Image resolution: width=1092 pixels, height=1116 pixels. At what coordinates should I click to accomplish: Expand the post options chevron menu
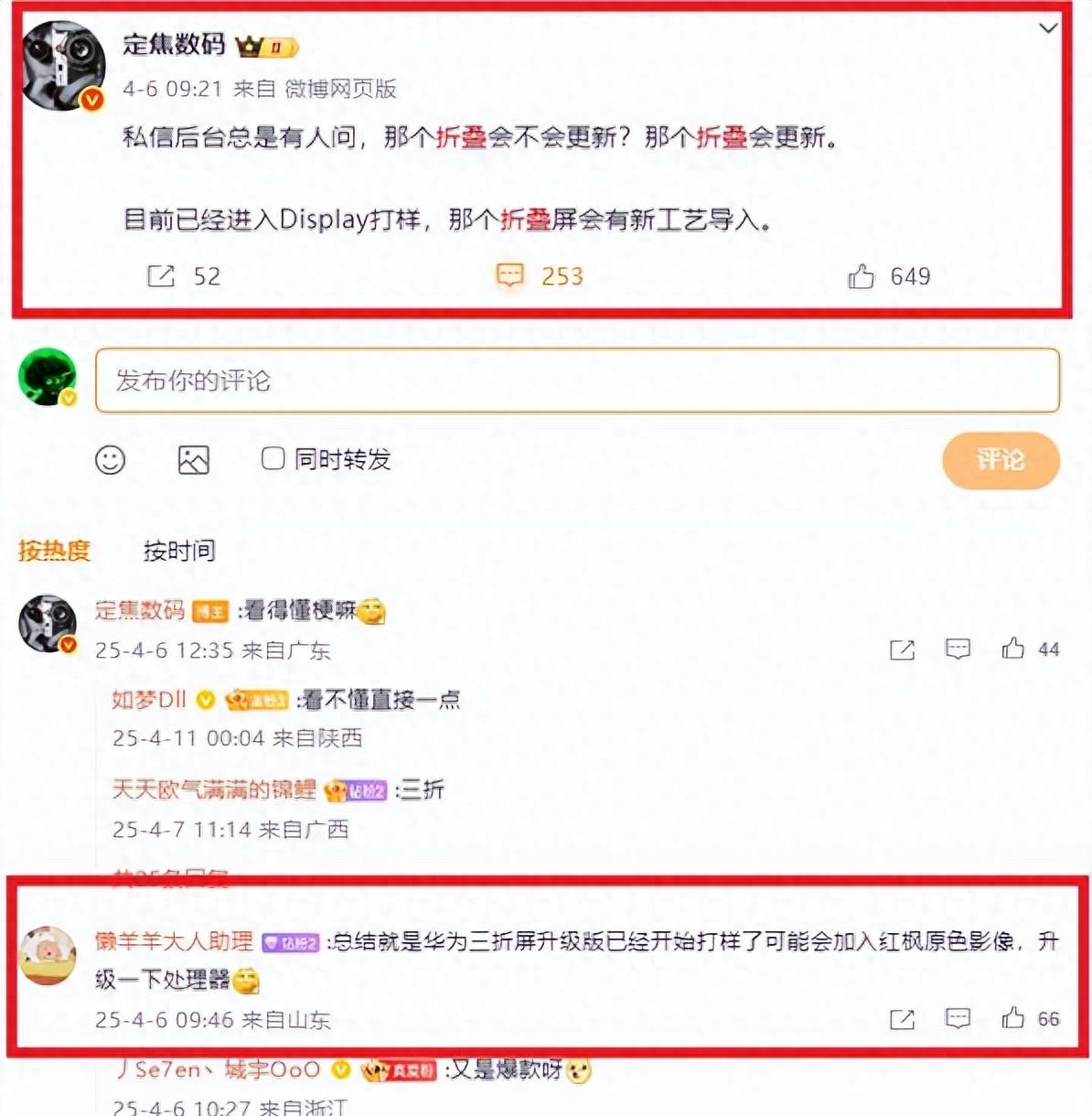(1048, 28)
